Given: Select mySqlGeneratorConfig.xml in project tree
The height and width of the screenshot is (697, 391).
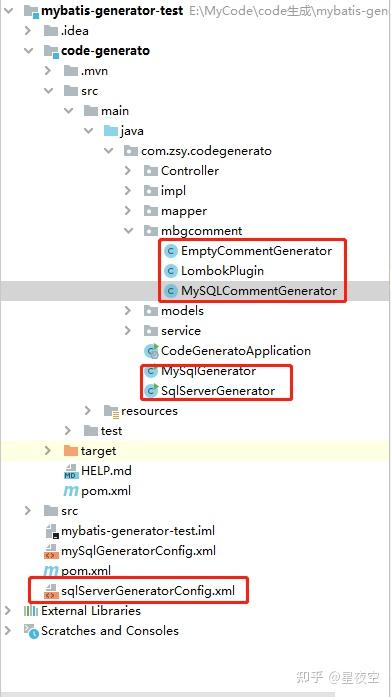Looking at the screenshot, I should [x=138, y=551].
